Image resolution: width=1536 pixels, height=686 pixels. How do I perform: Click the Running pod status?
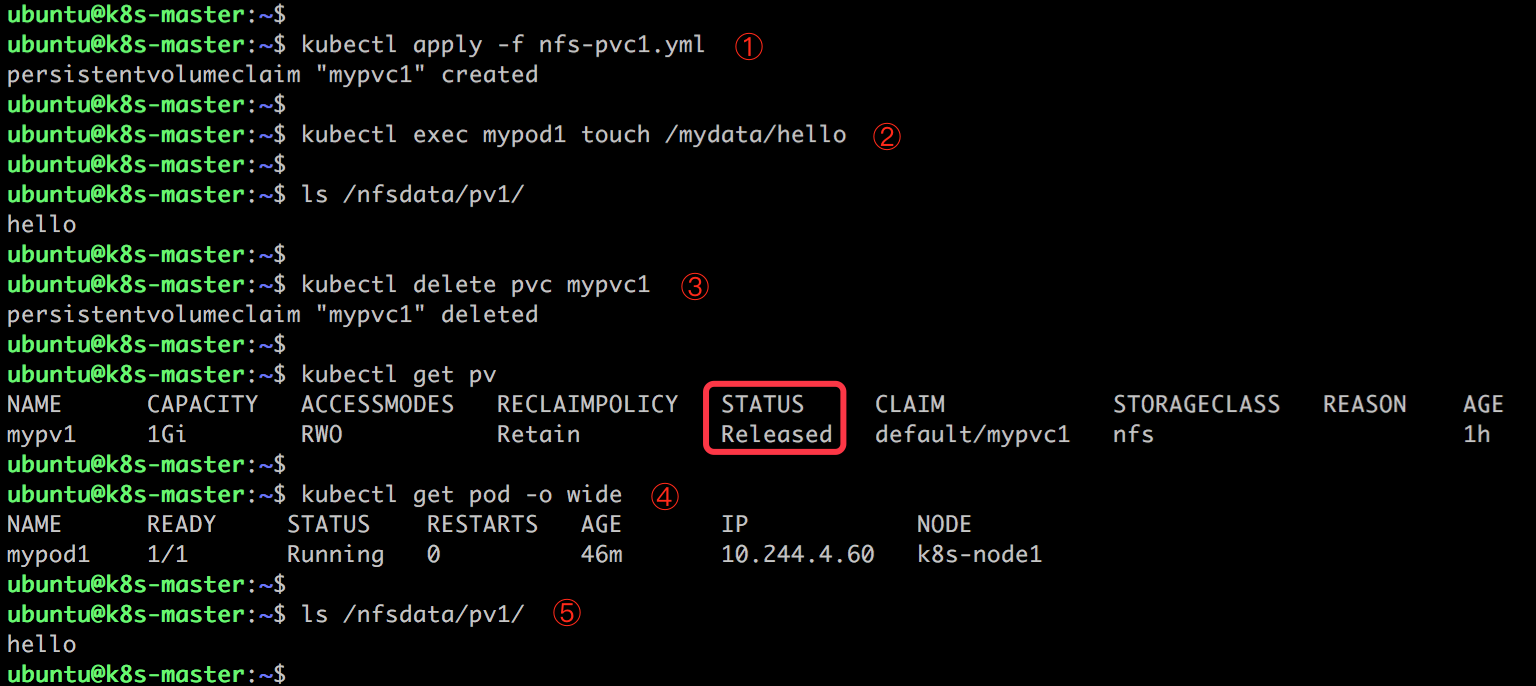pyautogui.click(x=336, y=554)
